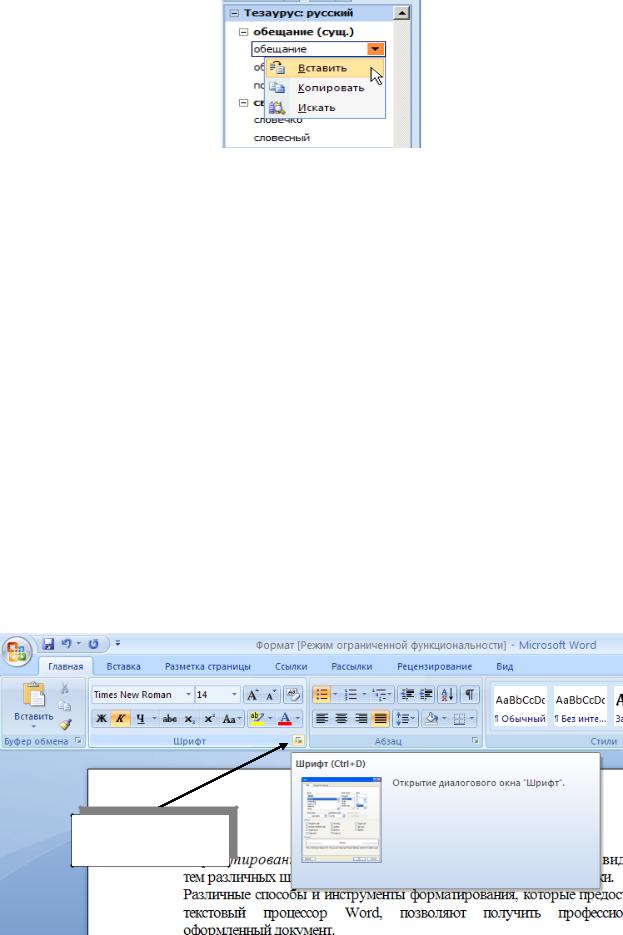
Task: Open the Ссылки ribbon tab
Action: point(291,667)
